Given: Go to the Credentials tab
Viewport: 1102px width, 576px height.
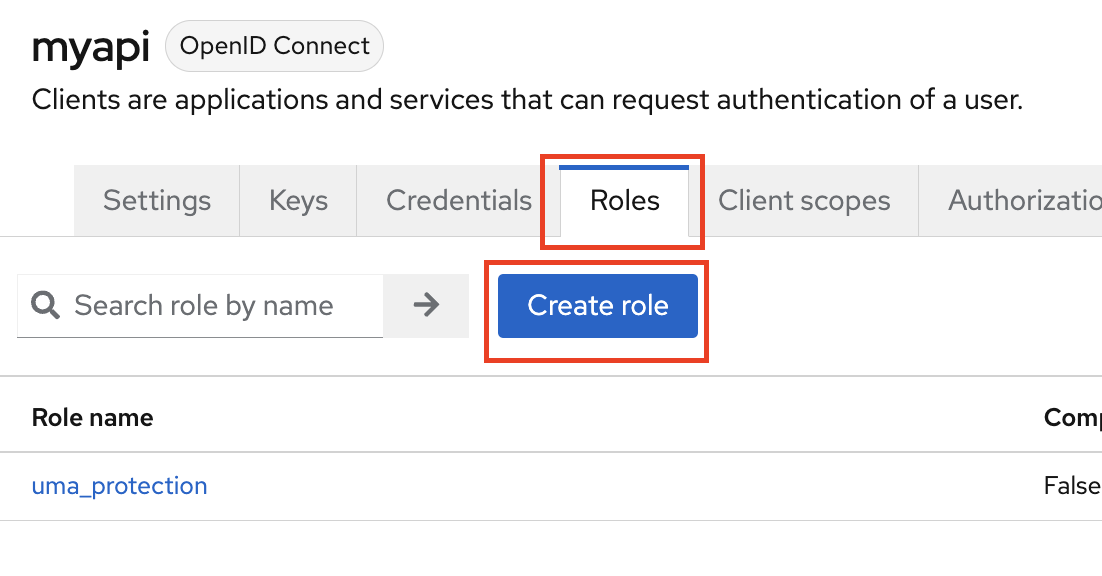Looking at the screenshot, I should click(x=459, y=201).
